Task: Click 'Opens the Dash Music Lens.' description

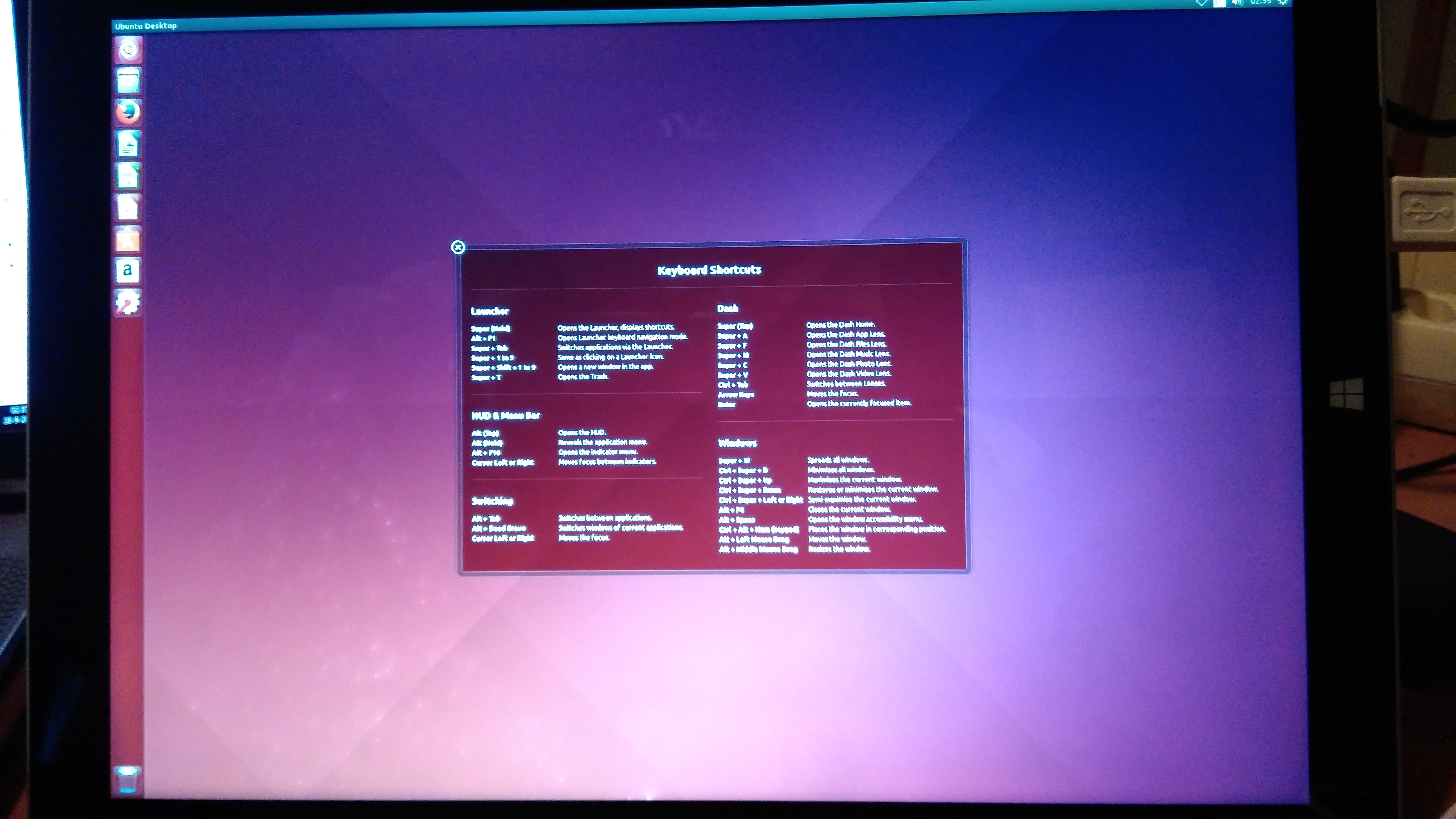Action: 848,355
